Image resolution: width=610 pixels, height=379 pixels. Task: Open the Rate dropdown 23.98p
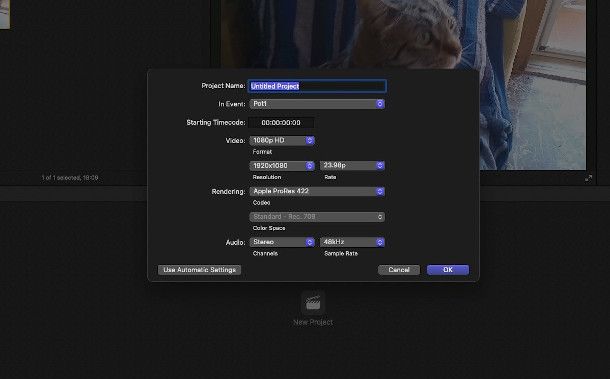coord(352,166)
